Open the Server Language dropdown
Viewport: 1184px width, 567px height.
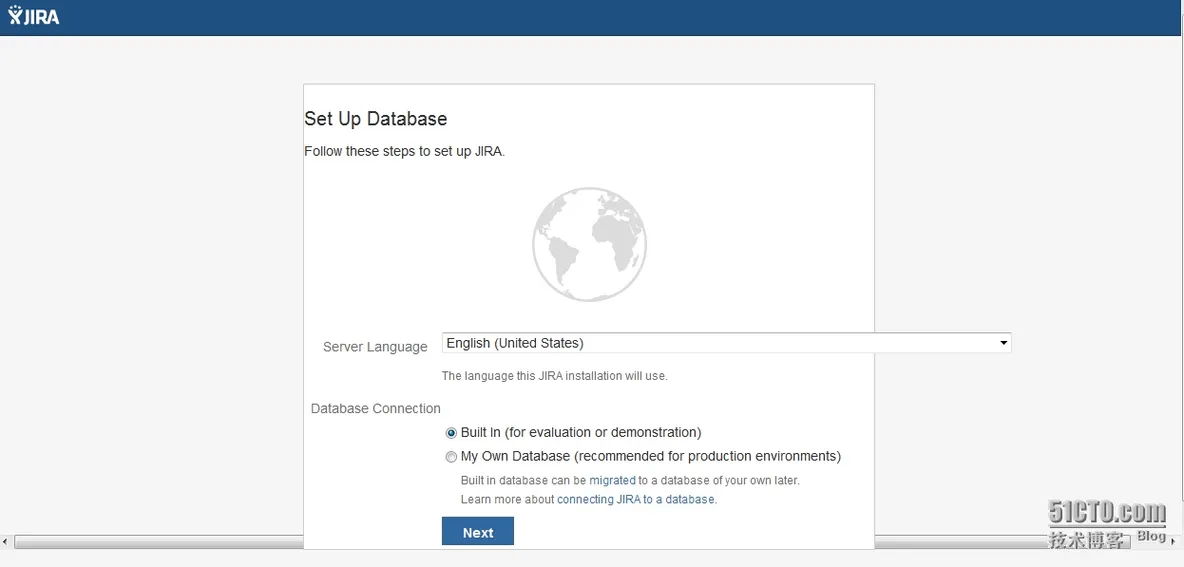(726, 344)
